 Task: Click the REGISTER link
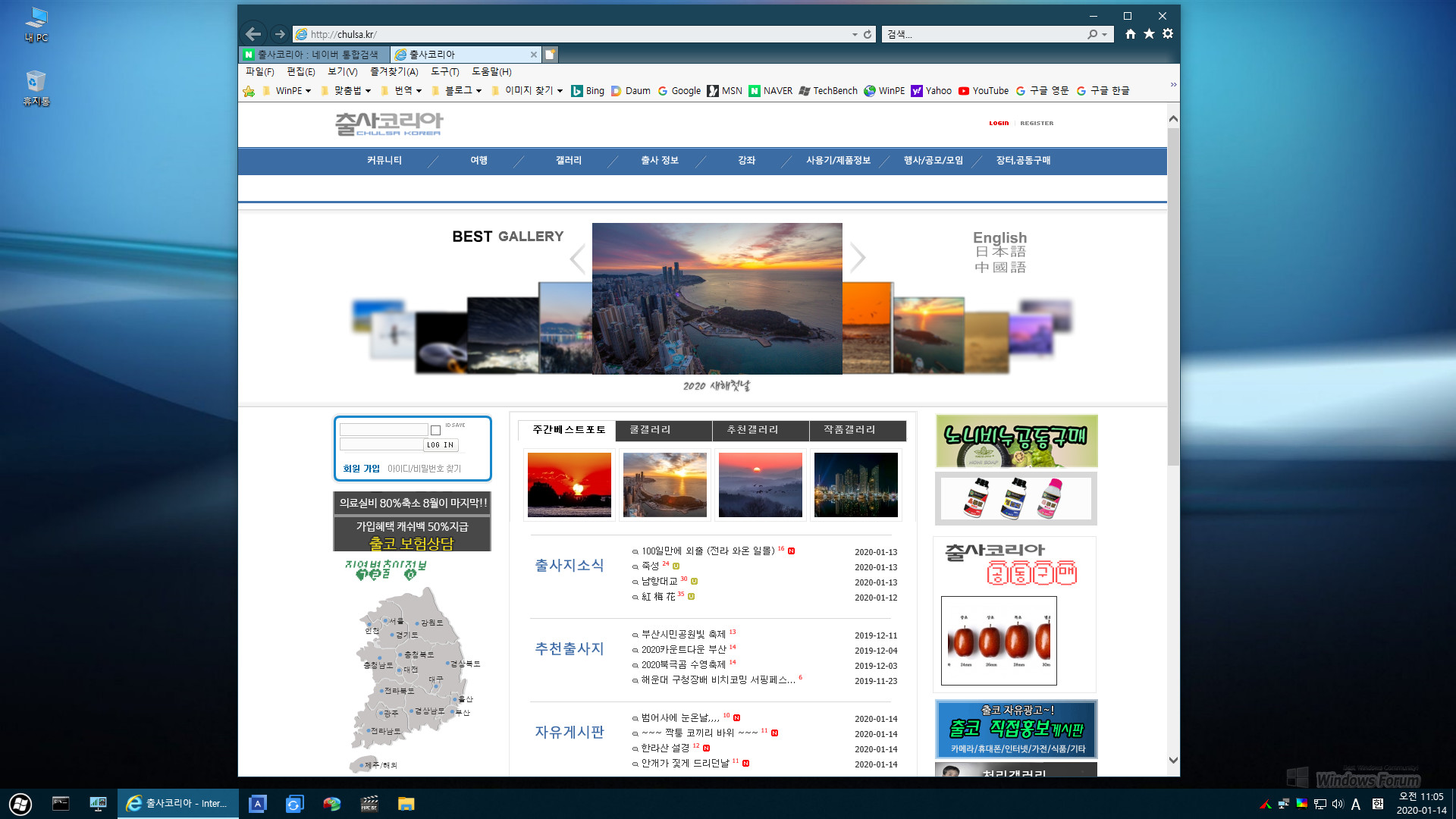1037,123
